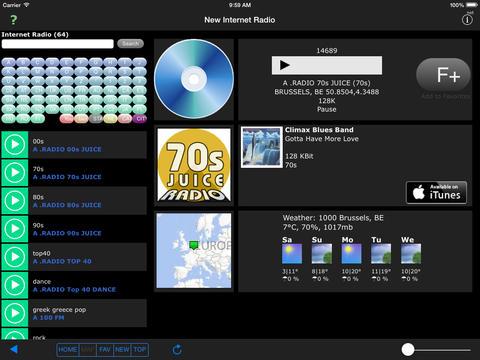Click the Climax Blues Band album cover

click(262, 147)
